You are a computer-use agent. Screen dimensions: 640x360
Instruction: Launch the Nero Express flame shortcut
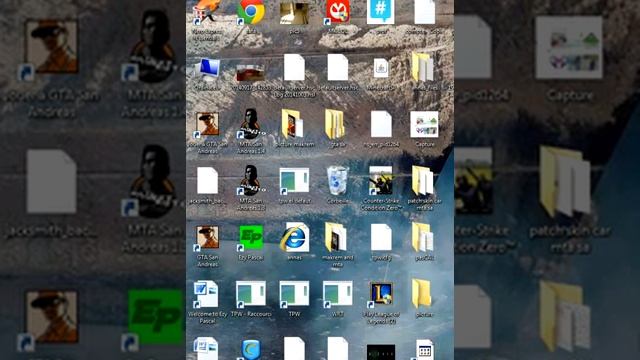coord(207,12)
